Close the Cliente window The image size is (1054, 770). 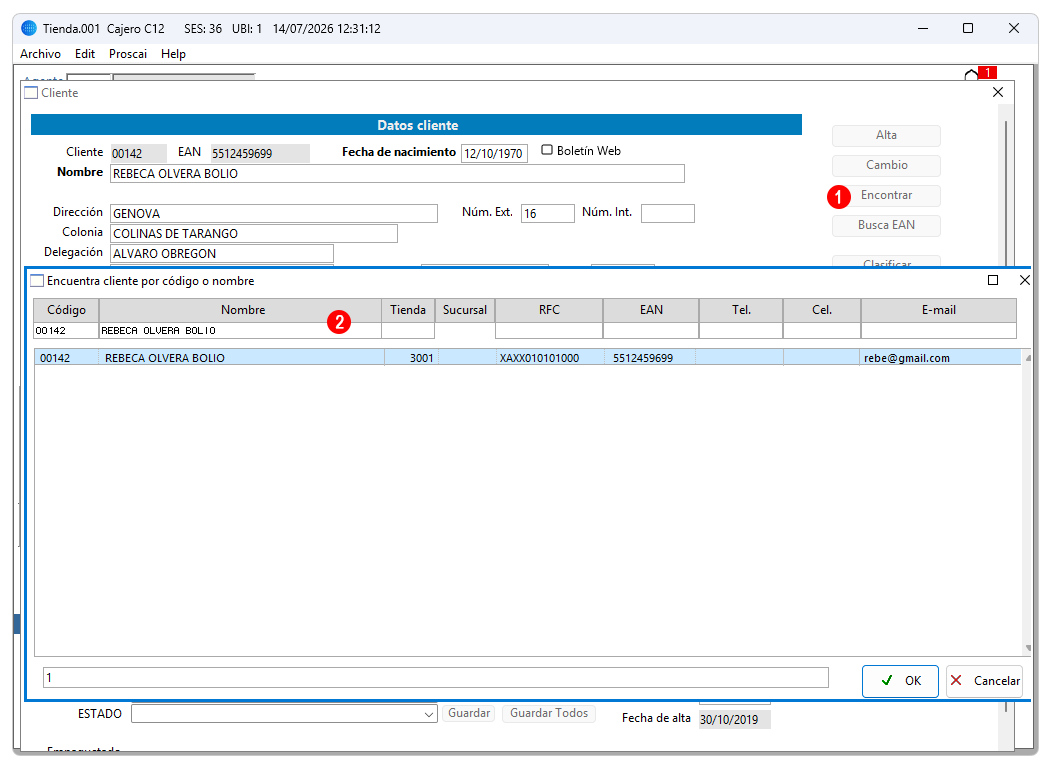coord(998,92)
